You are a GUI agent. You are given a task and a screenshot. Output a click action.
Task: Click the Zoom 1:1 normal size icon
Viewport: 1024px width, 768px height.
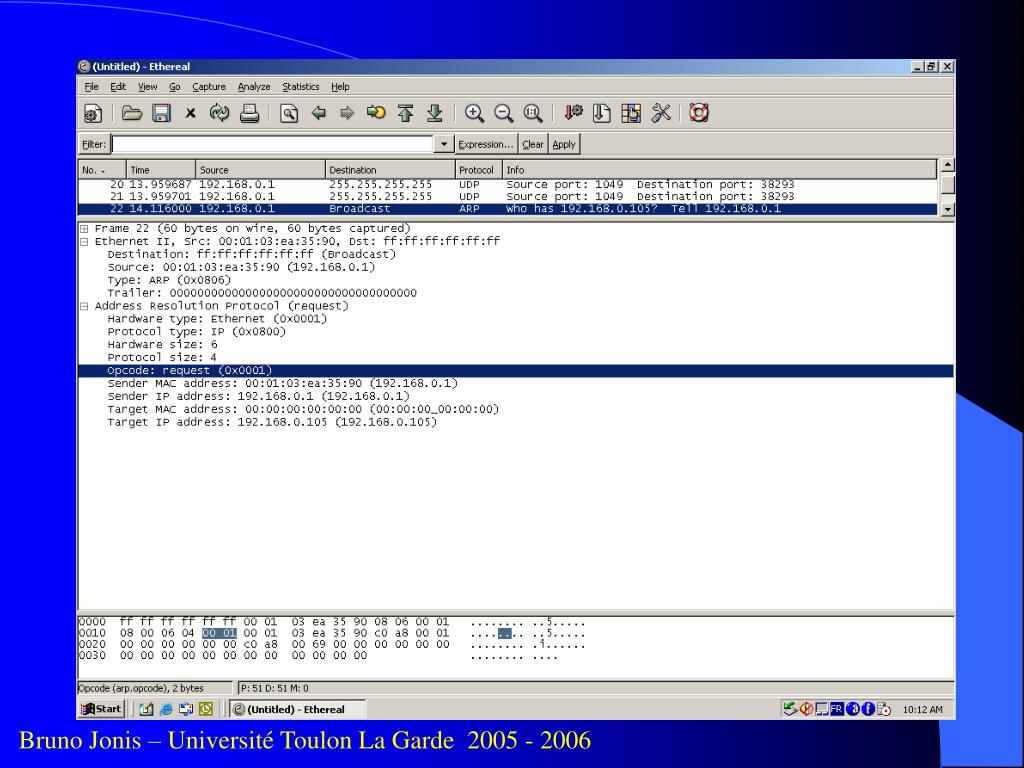coord(533,114)
